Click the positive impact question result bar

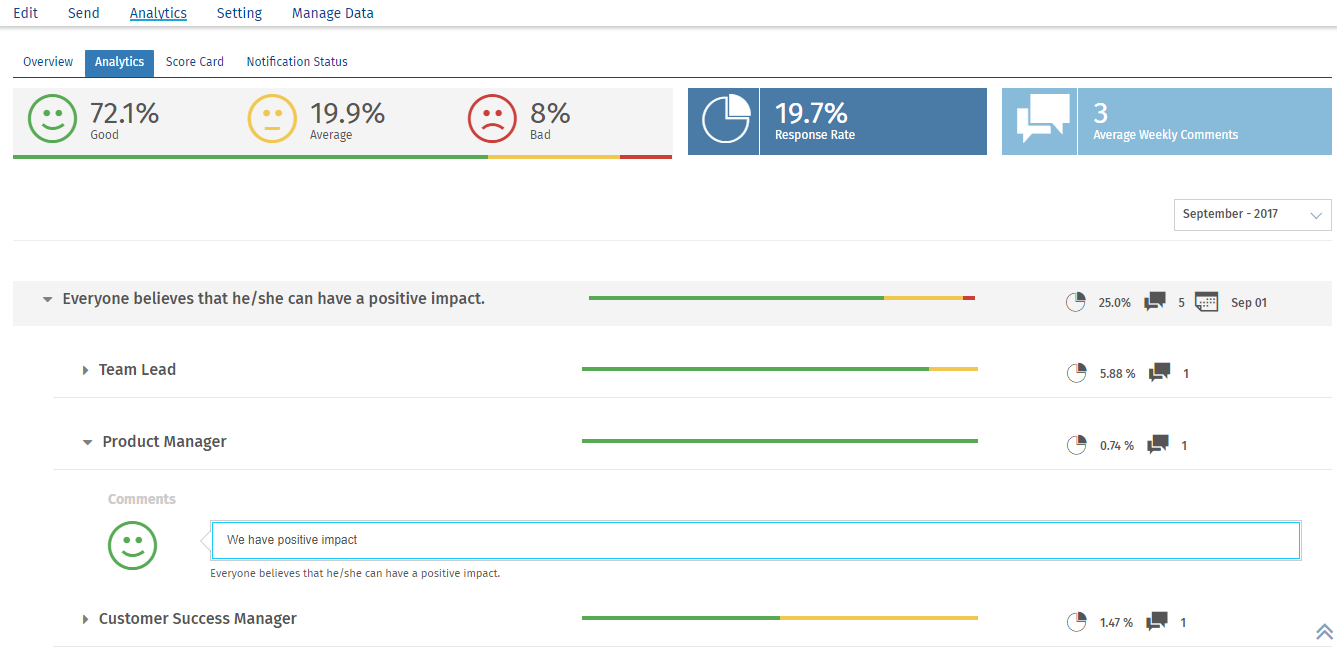click(782, 298)
